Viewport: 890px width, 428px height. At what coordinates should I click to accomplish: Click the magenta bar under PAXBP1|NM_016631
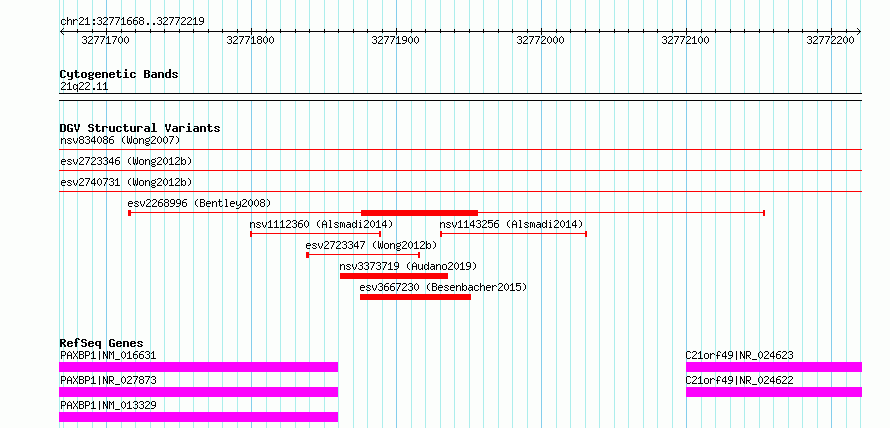pos(199,367)
